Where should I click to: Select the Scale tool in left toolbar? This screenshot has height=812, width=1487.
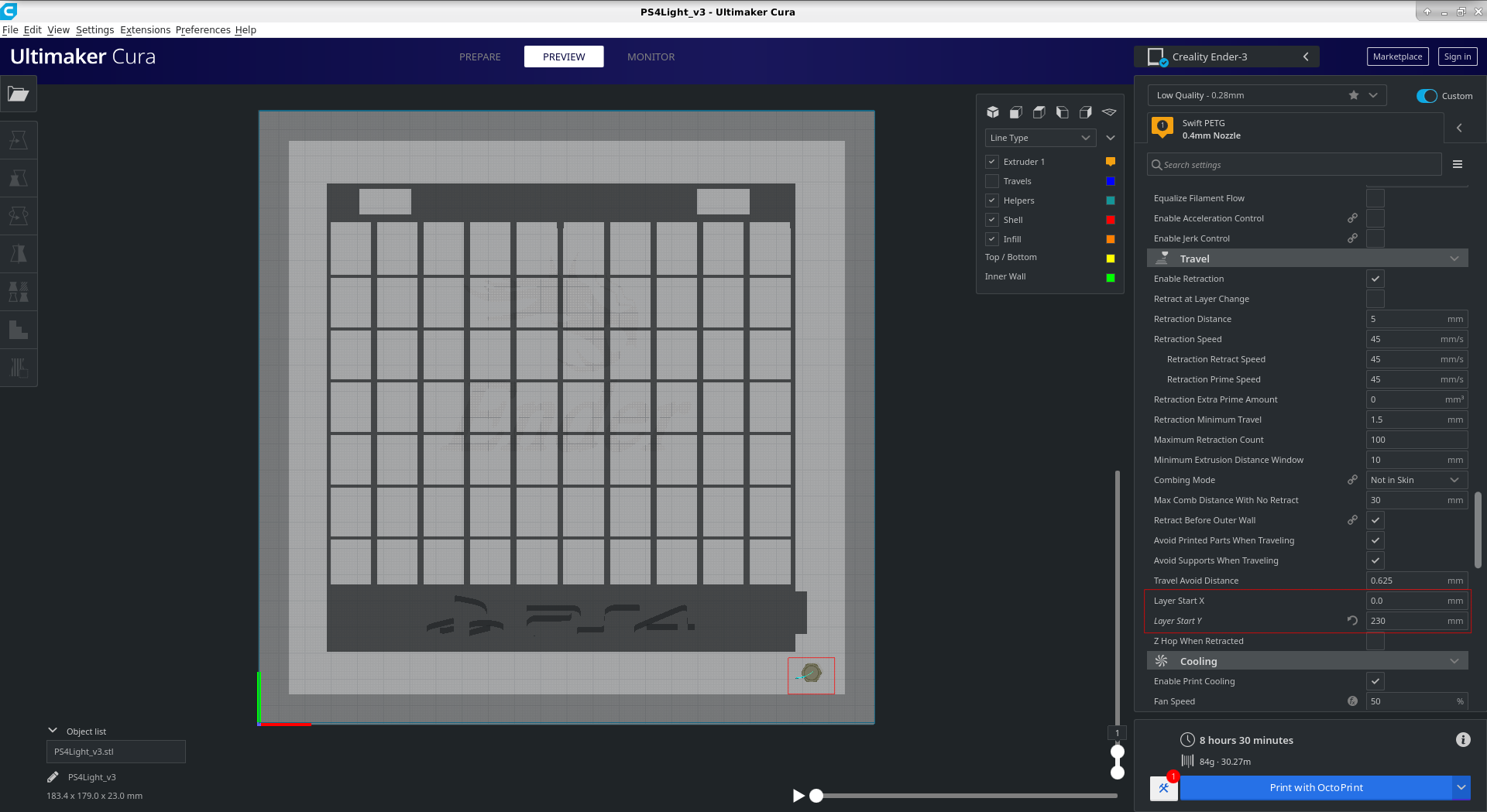[19, 178]
